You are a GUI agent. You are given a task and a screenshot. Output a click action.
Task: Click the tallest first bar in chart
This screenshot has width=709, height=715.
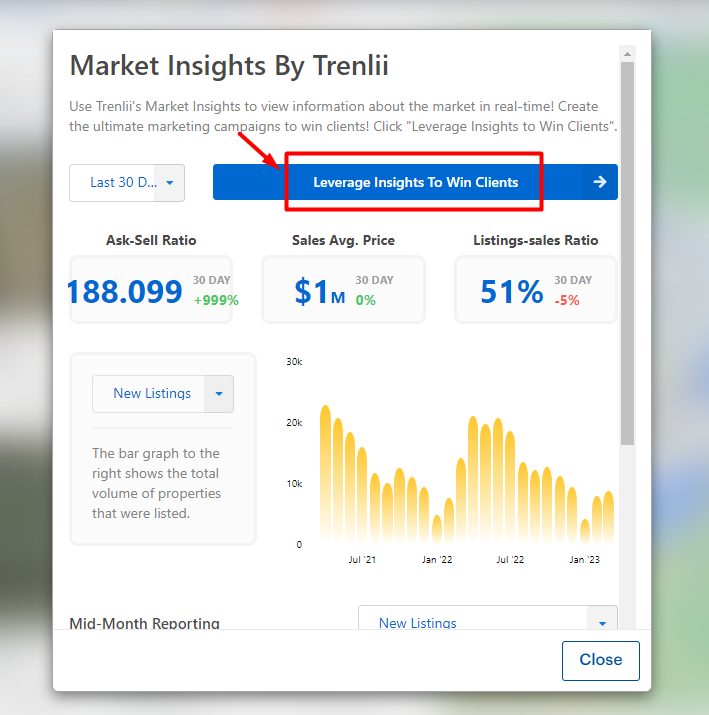[326, 474]
